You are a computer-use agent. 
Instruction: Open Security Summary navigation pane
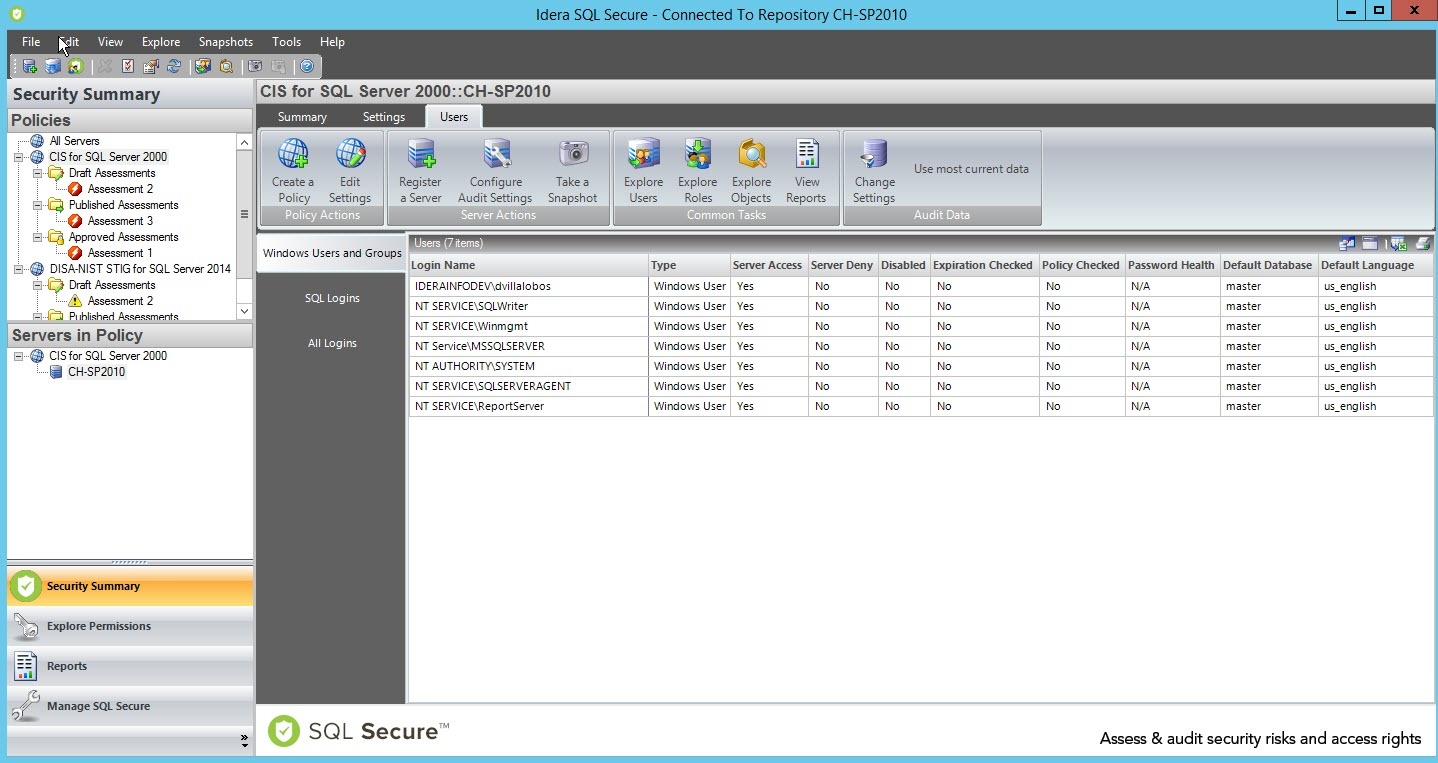pyautogui.click(x=130, y=586)
